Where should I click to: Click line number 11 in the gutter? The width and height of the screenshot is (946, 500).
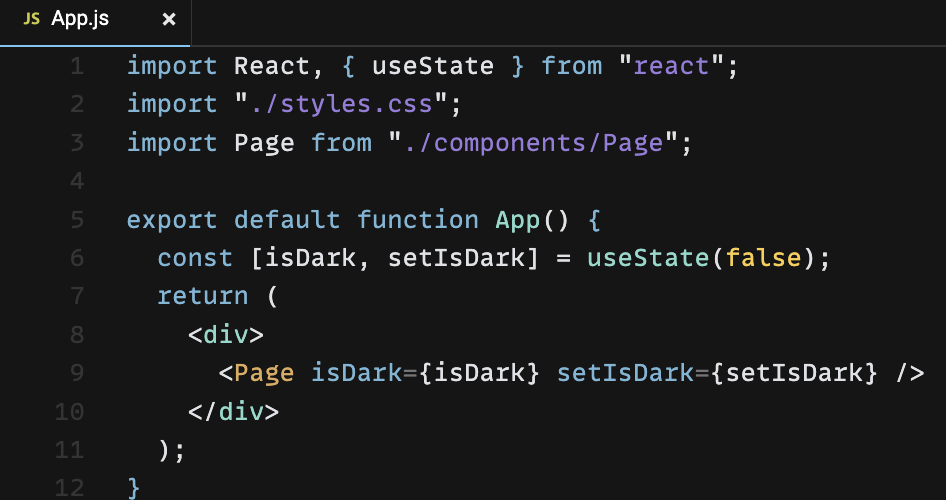[69, 450]
